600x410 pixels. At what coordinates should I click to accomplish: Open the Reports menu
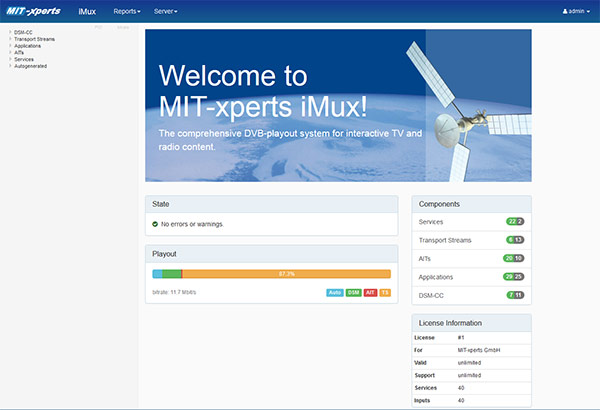point(127,11)
